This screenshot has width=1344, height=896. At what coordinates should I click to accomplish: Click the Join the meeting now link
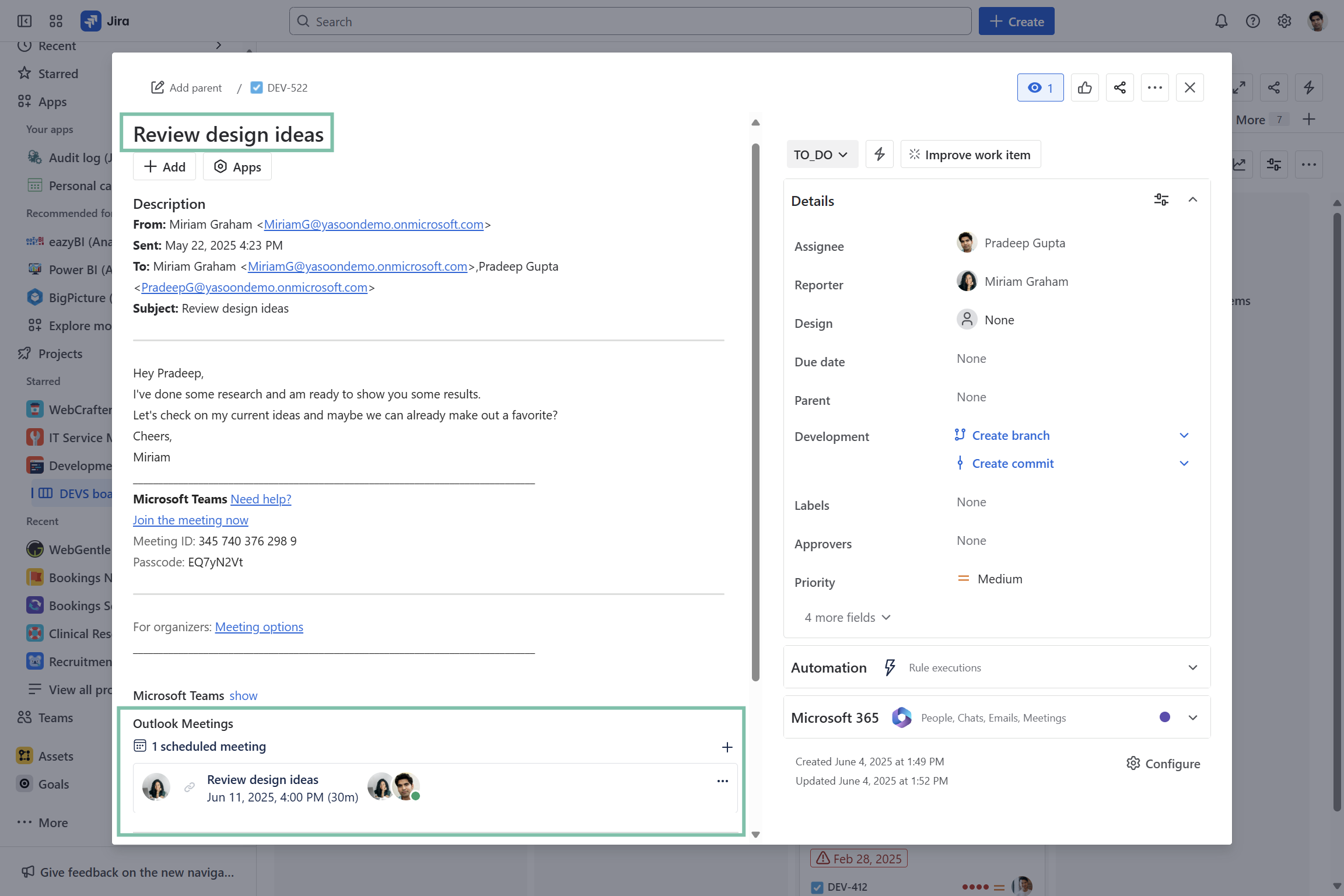pos(191,520)
